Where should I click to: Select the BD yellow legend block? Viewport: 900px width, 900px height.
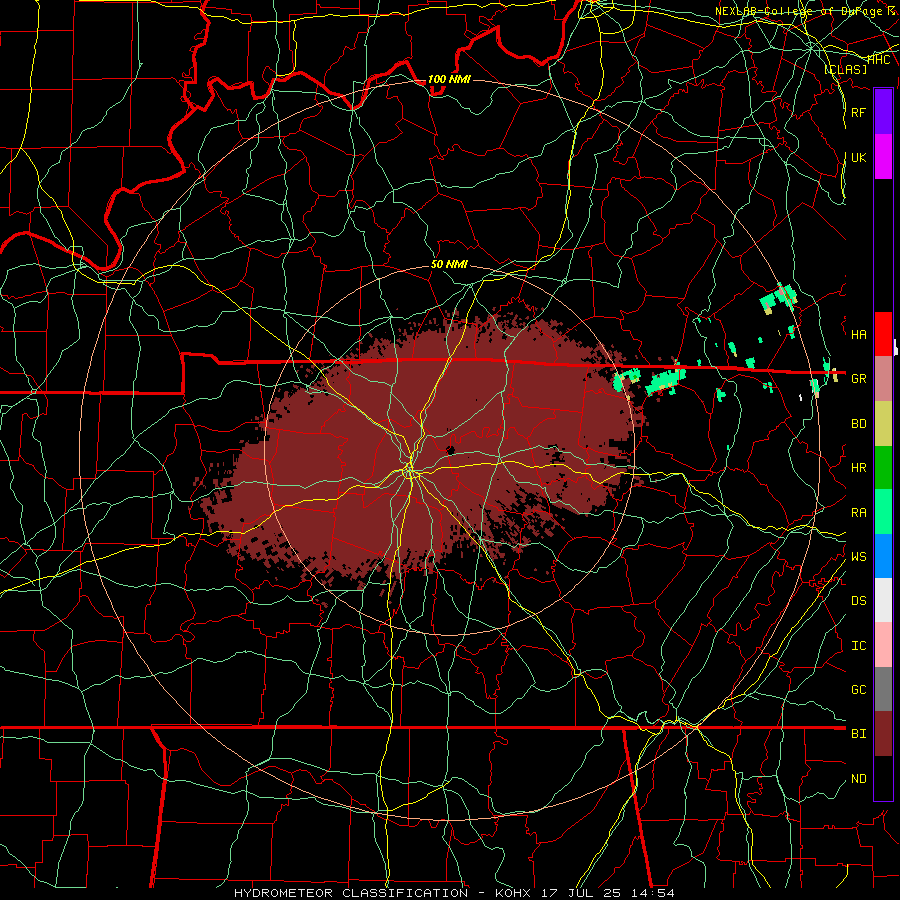pos(883,424)
